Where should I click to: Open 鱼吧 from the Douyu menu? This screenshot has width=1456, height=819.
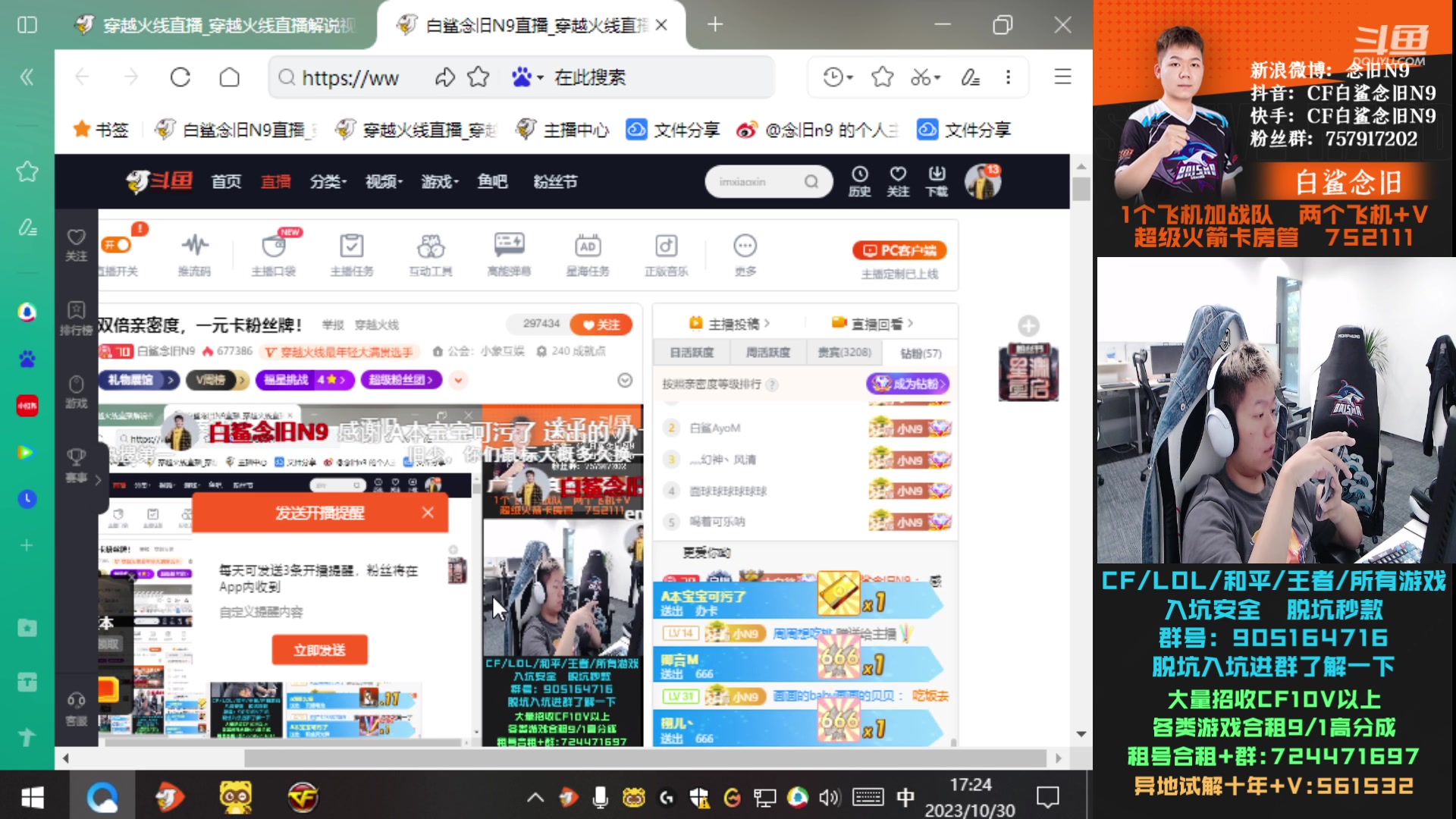(491, 182)
